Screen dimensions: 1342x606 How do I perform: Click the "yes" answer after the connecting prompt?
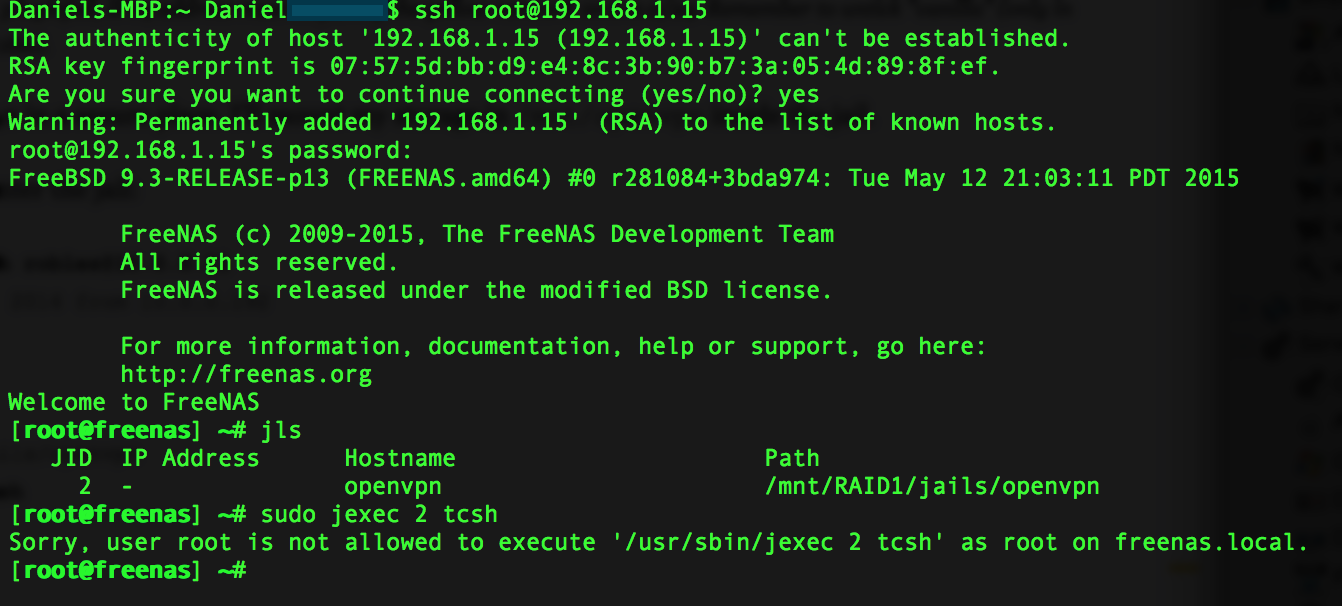coord(798,95)
